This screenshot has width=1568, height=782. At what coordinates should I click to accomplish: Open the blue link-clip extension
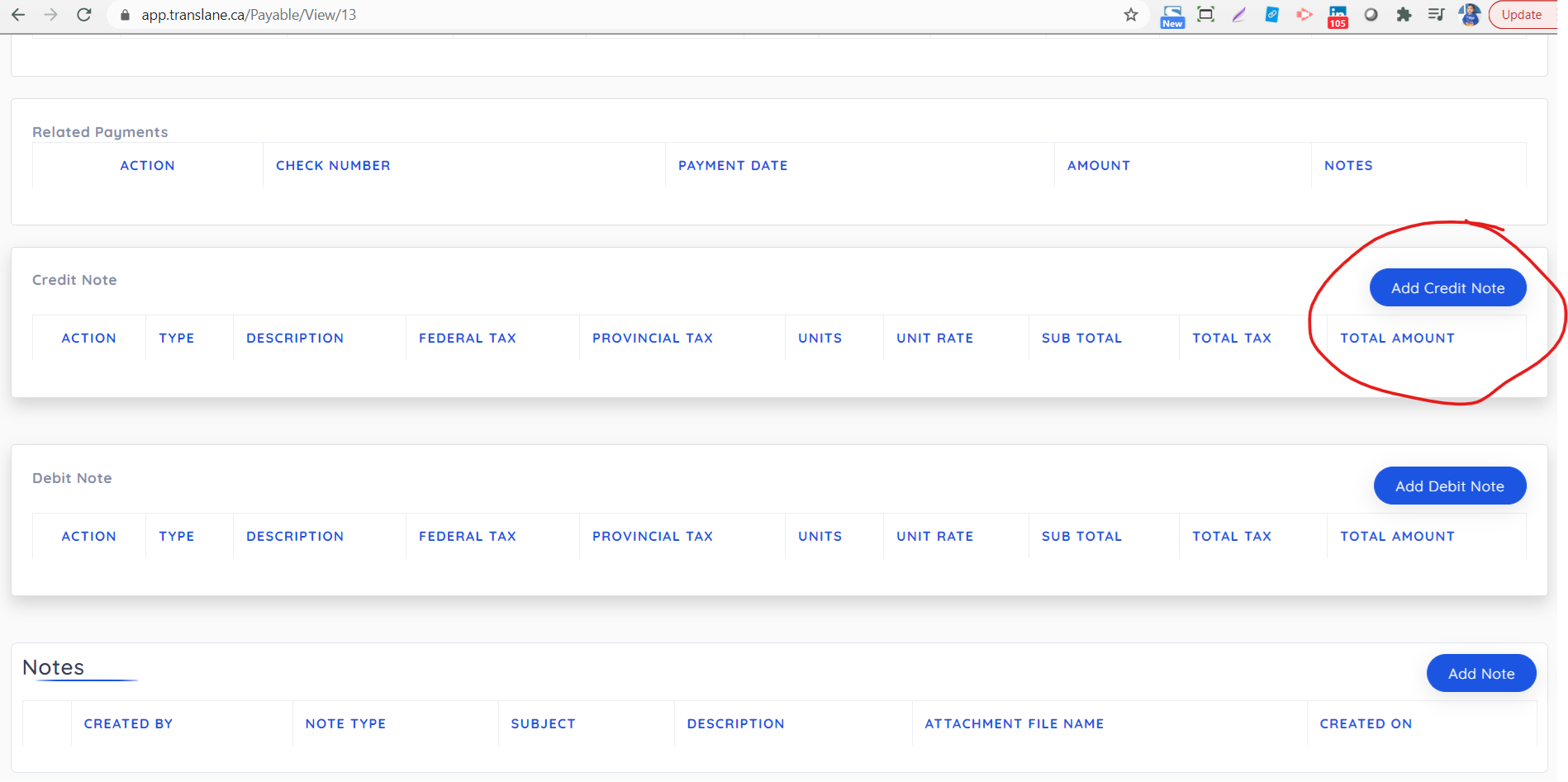click(1271, 15)
